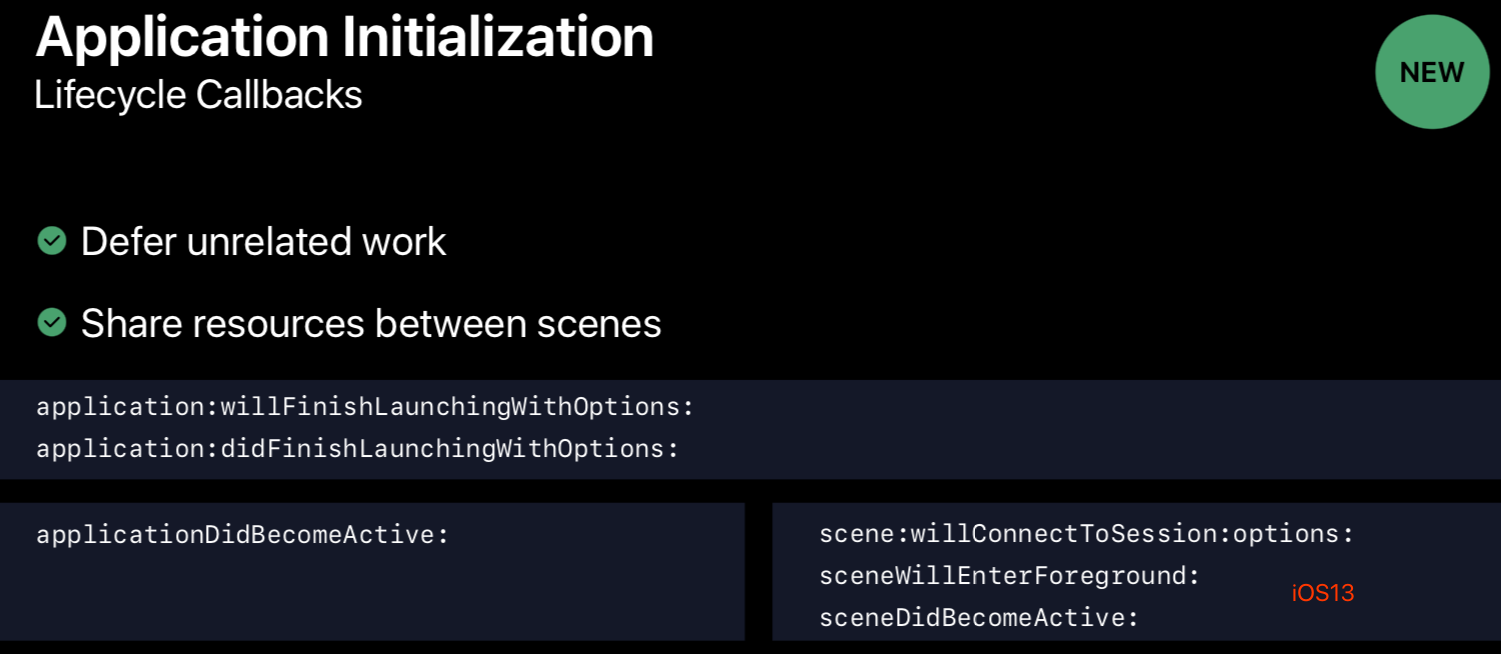
Task: Click sceneWillEnterForeground: code line
Action: pos(1010,576)
